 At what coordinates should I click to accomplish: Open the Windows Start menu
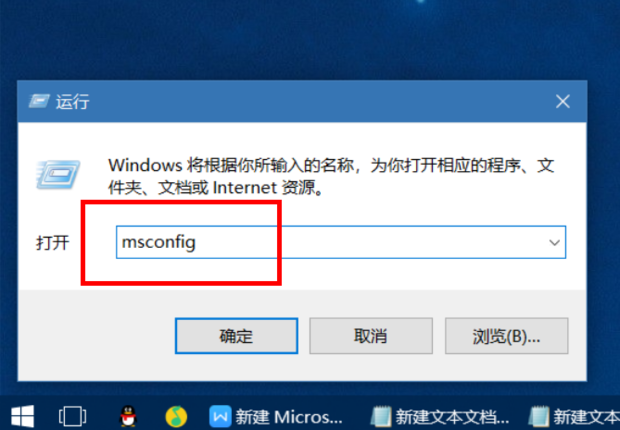23,417
